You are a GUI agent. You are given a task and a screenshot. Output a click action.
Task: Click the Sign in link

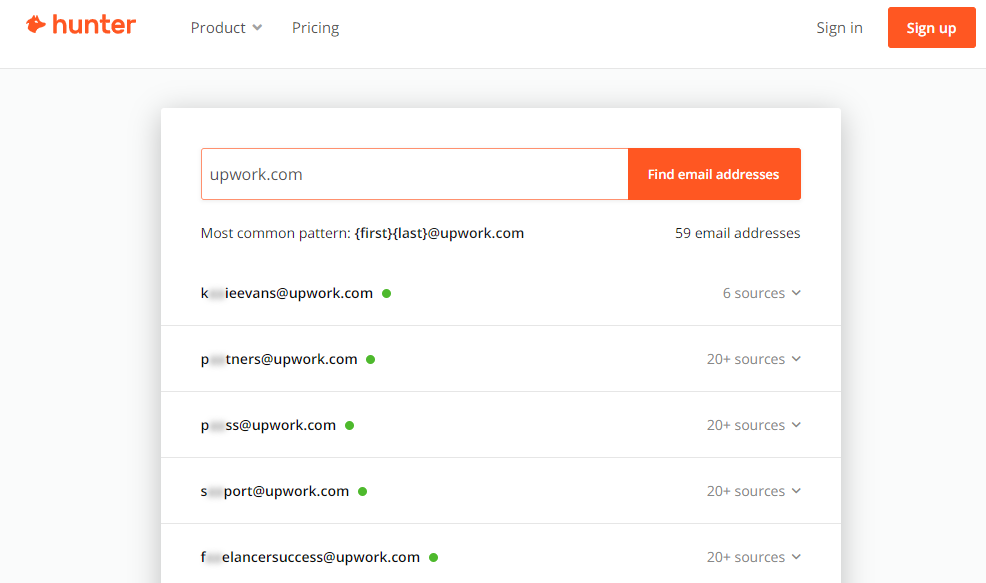pyautogui.click(x=839, y=28)
